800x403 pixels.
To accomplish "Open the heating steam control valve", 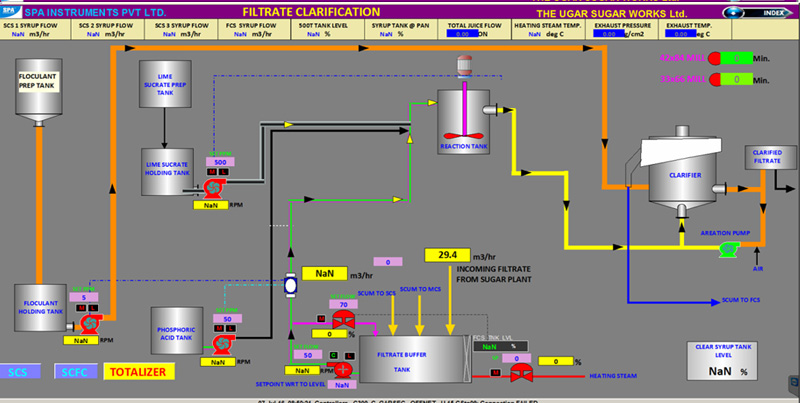I will pyautogui.click(x=521, y=372).
